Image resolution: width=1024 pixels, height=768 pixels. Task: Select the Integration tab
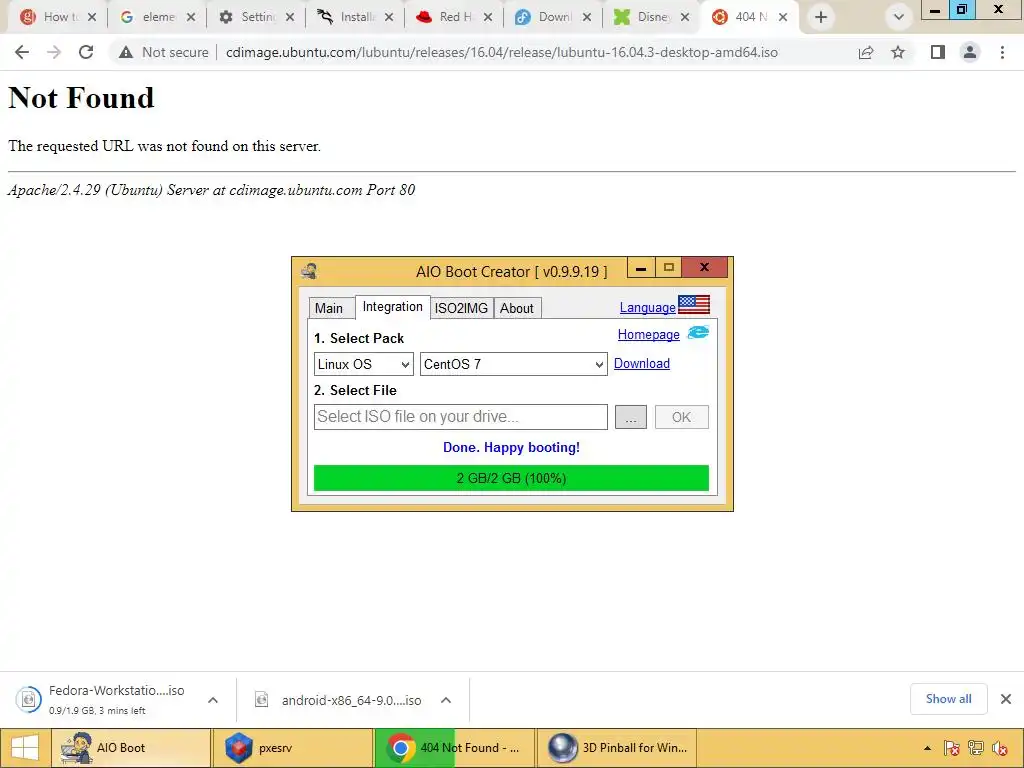pos(392,307)
